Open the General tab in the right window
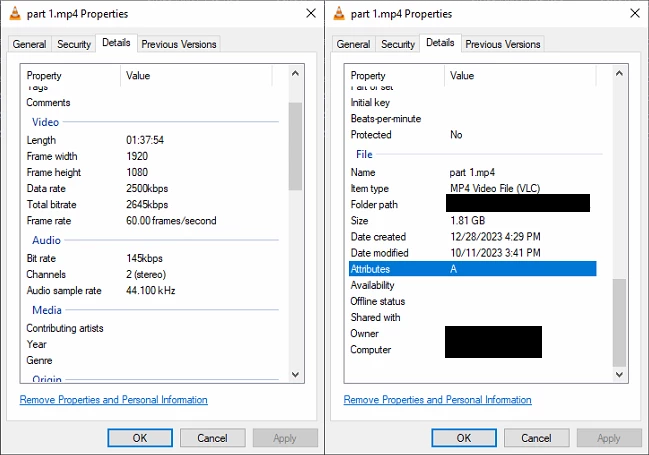 (353, 44)
